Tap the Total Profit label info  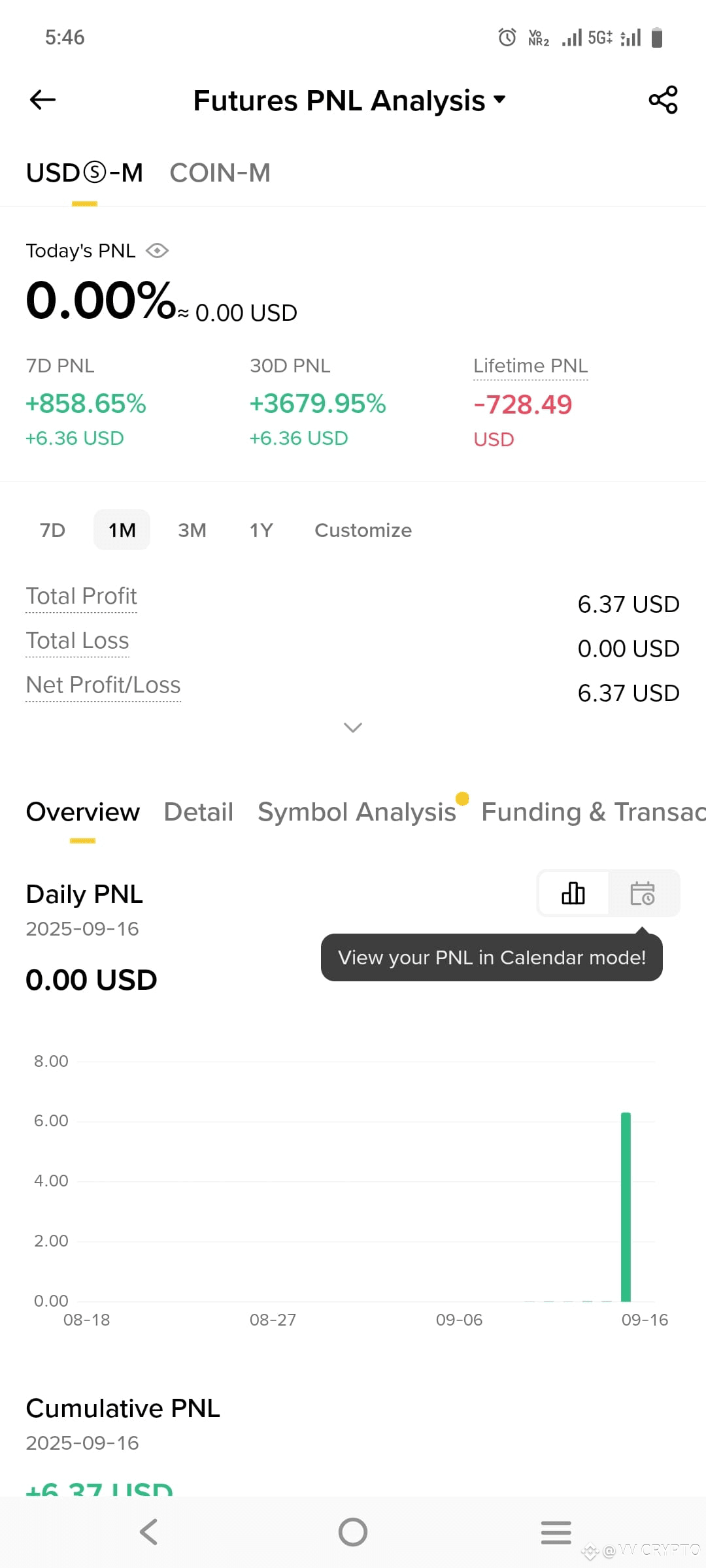pos(82,596)
